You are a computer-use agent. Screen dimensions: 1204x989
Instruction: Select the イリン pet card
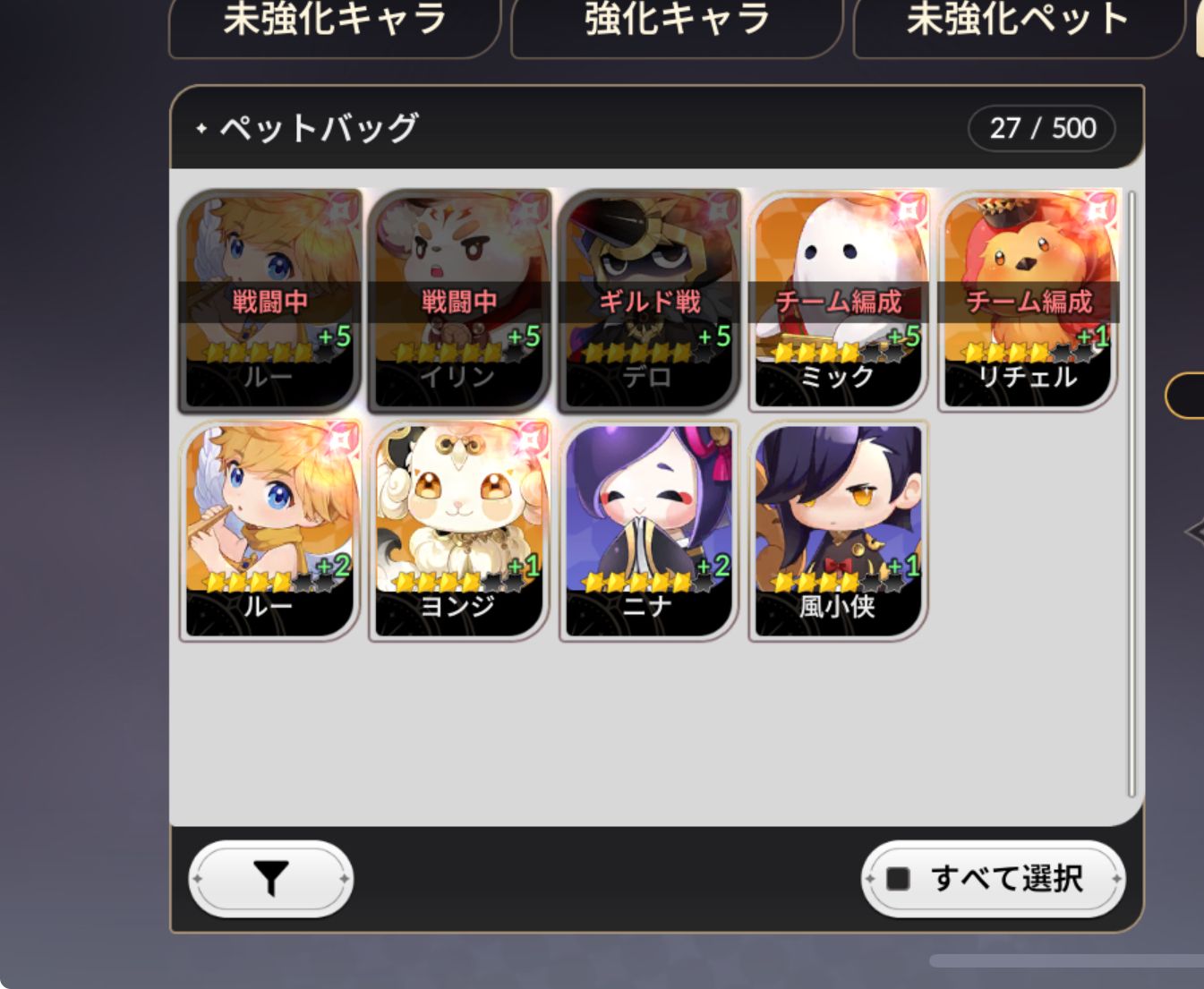pos(459,301)
